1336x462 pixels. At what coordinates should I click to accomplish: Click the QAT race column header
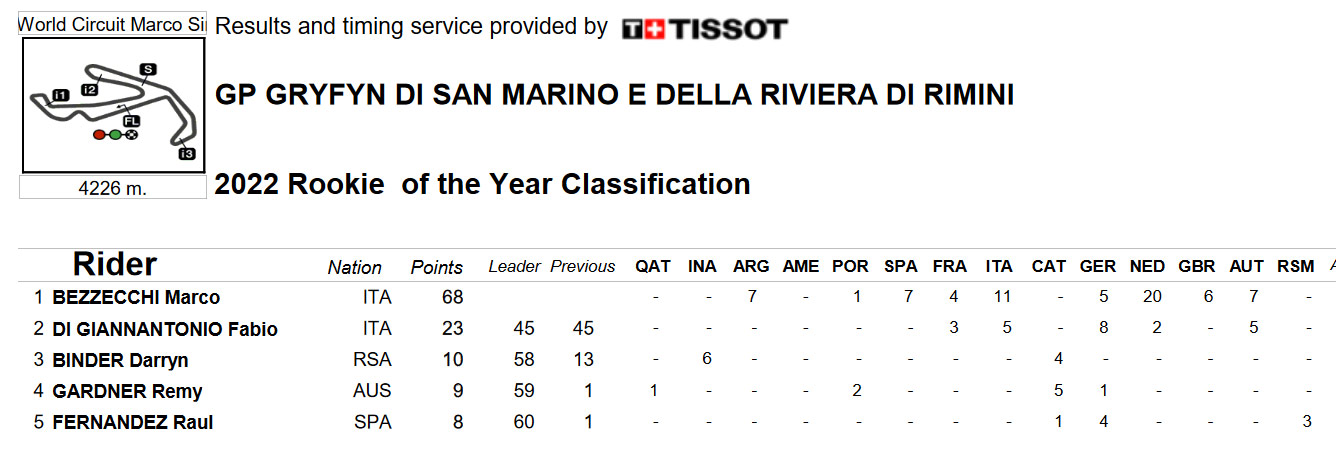(x=653, y=266)
